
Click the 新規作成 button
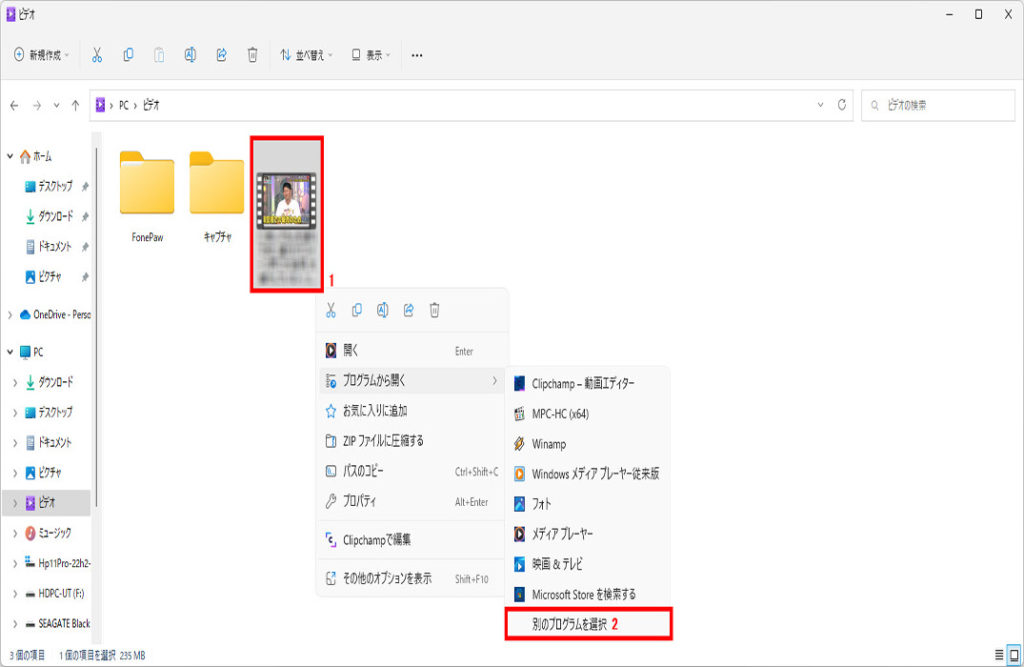click(x=41, y=55)
